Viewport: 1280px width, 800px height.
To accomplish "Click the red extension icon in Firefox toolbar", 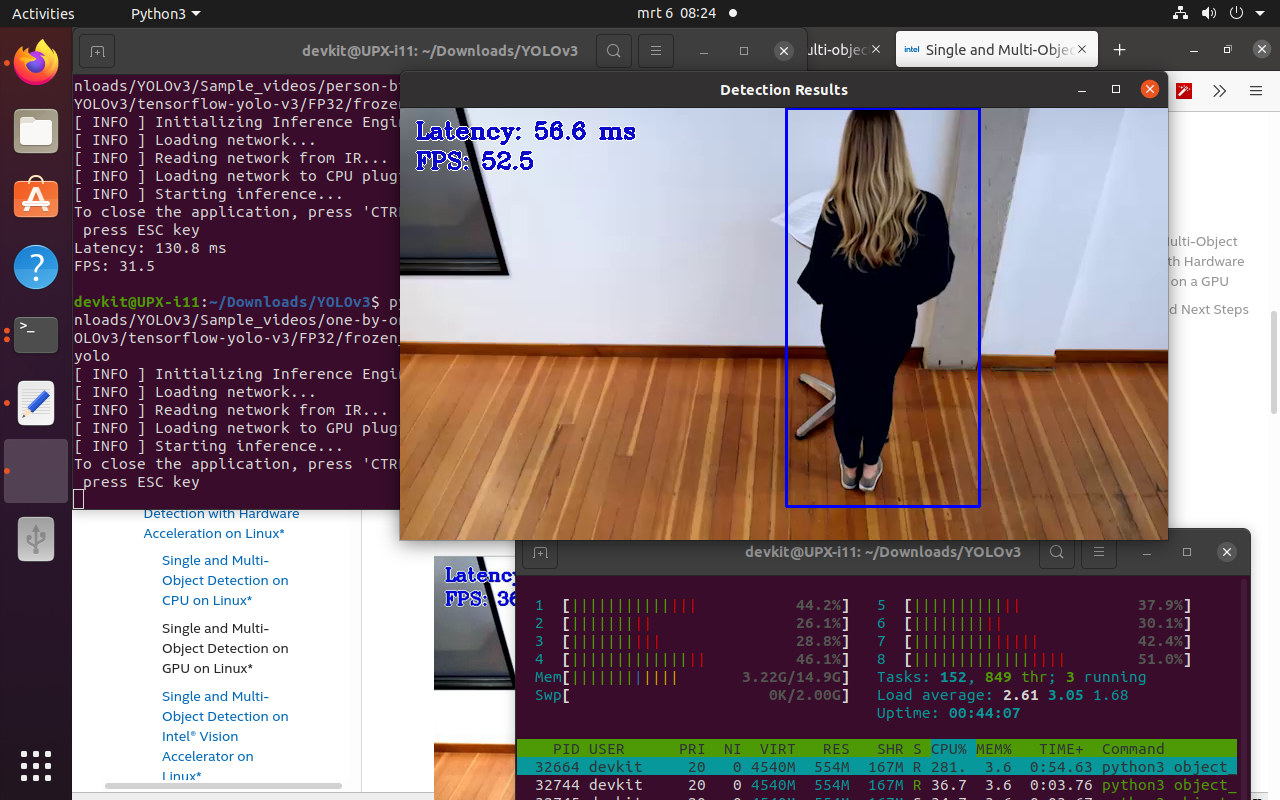I will click(1185, 91).
